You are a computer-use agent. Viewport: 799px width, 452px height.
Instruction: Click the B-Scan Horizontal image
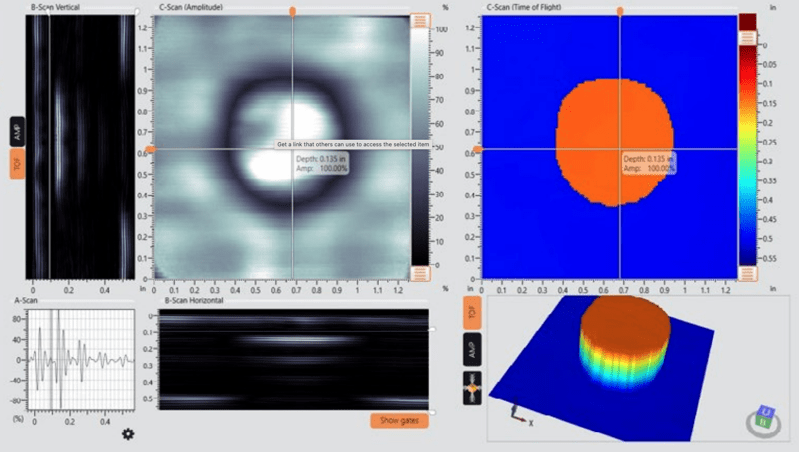click(294, 359)
